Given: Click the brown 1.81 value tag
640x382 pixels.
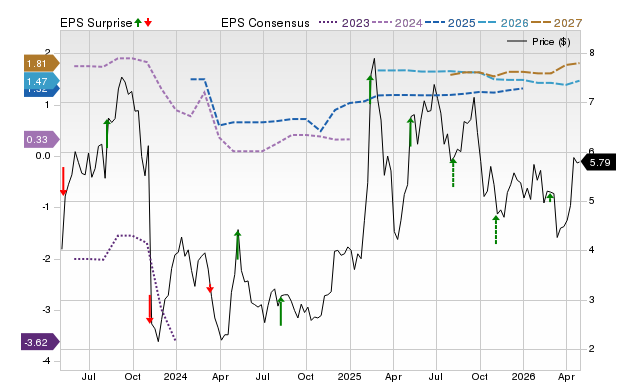Looking at the screenshot, I should point(41,63).
